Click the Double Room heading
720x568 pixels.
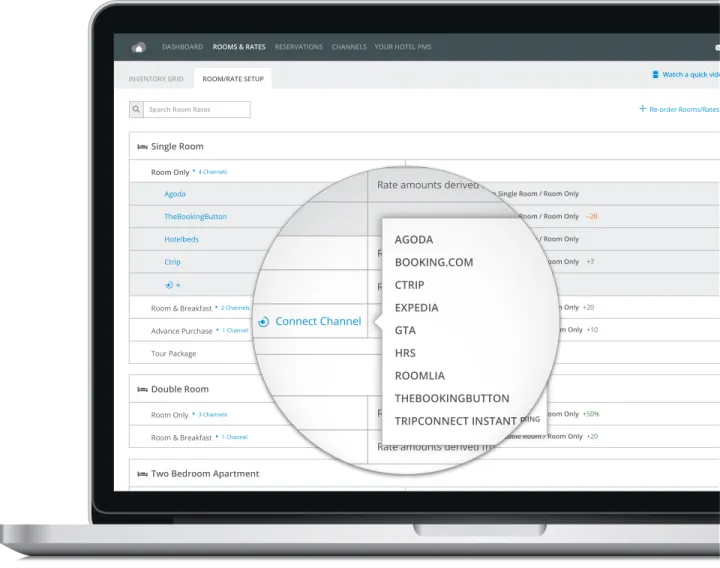(x=180, y=389)
